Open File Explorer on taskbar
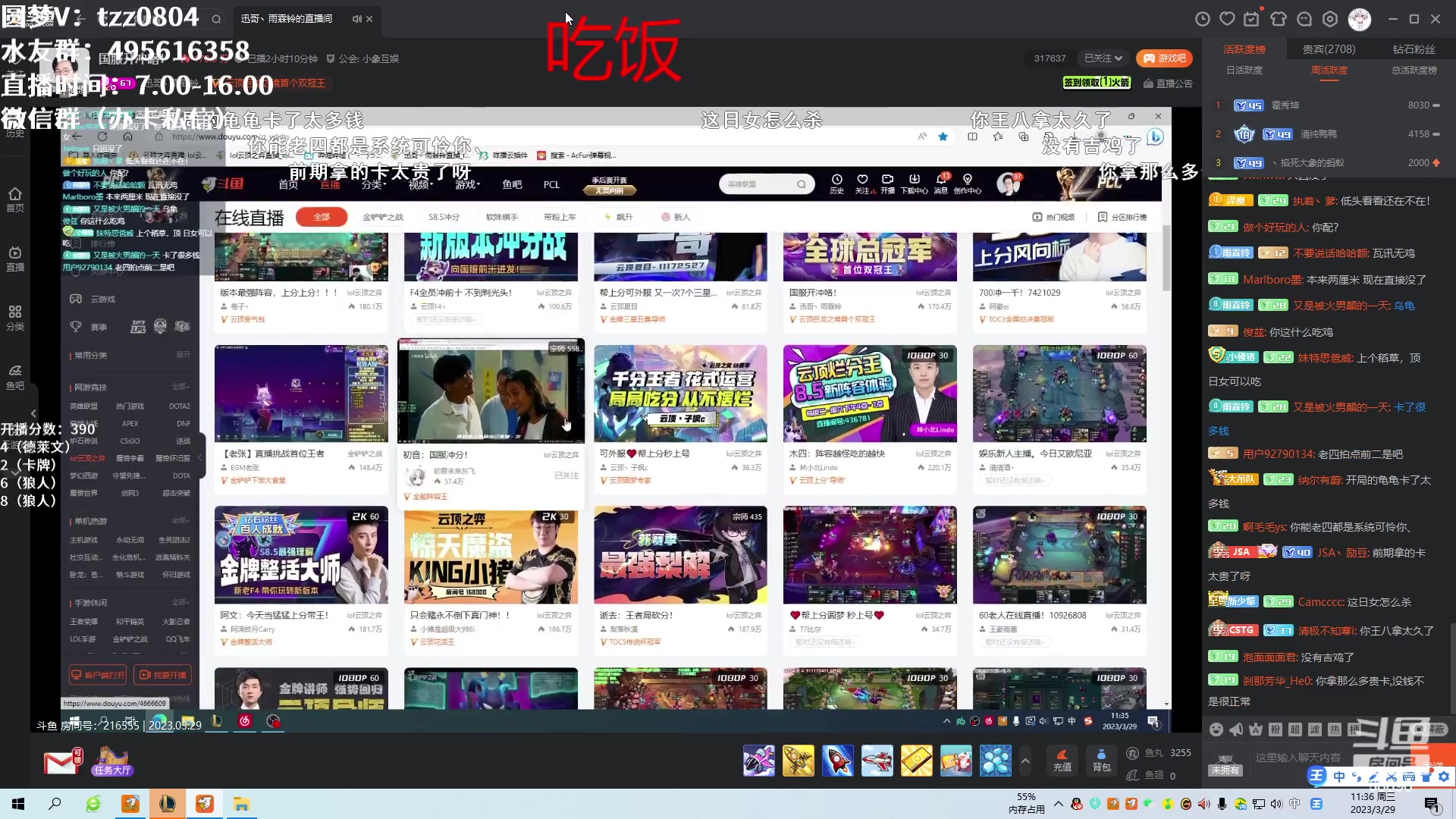 (242, 804)
